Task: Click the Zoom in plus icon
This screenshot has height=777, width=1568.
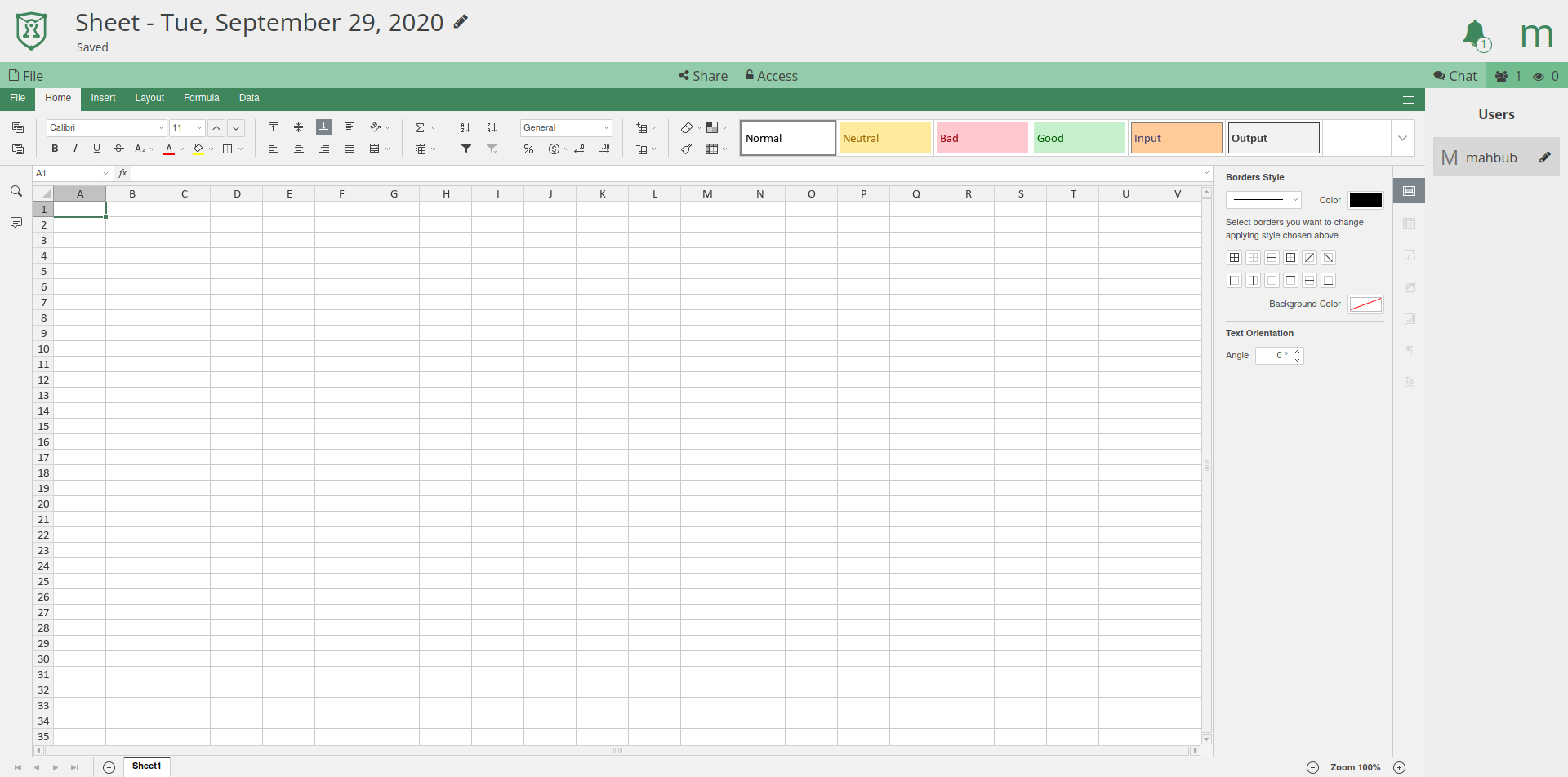Action: (x=1399, y=767)
